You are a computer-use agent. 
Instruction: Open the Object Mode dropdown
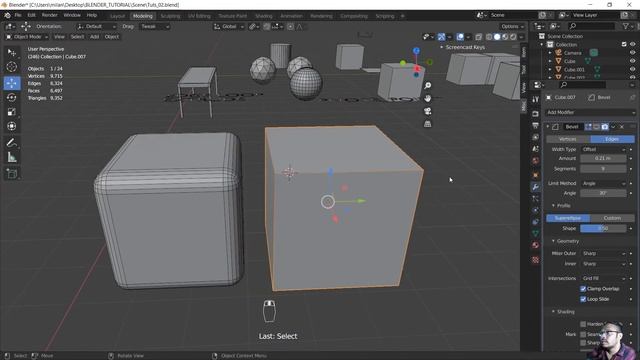[27, 37]
